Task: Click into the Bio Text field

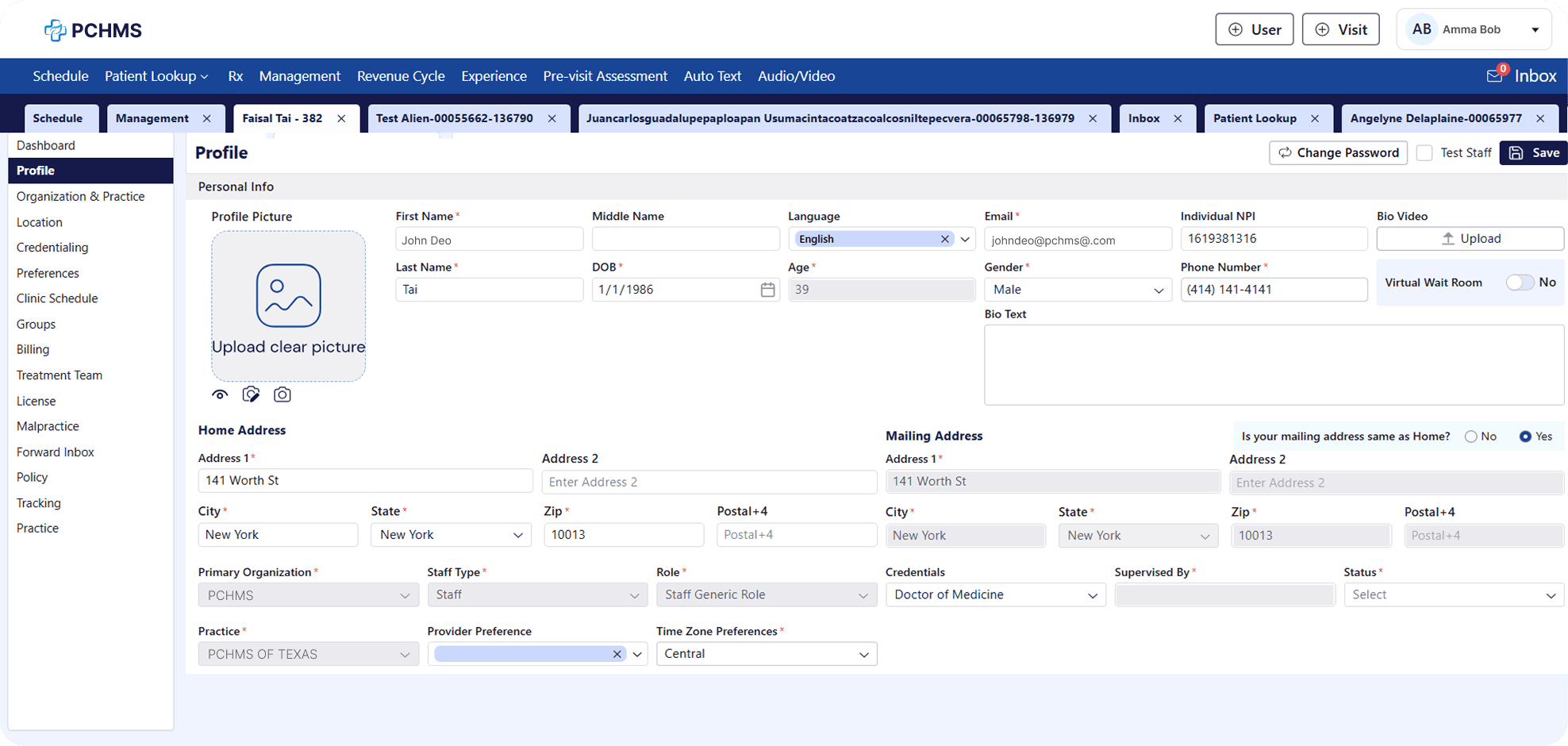Action: 1273,365
